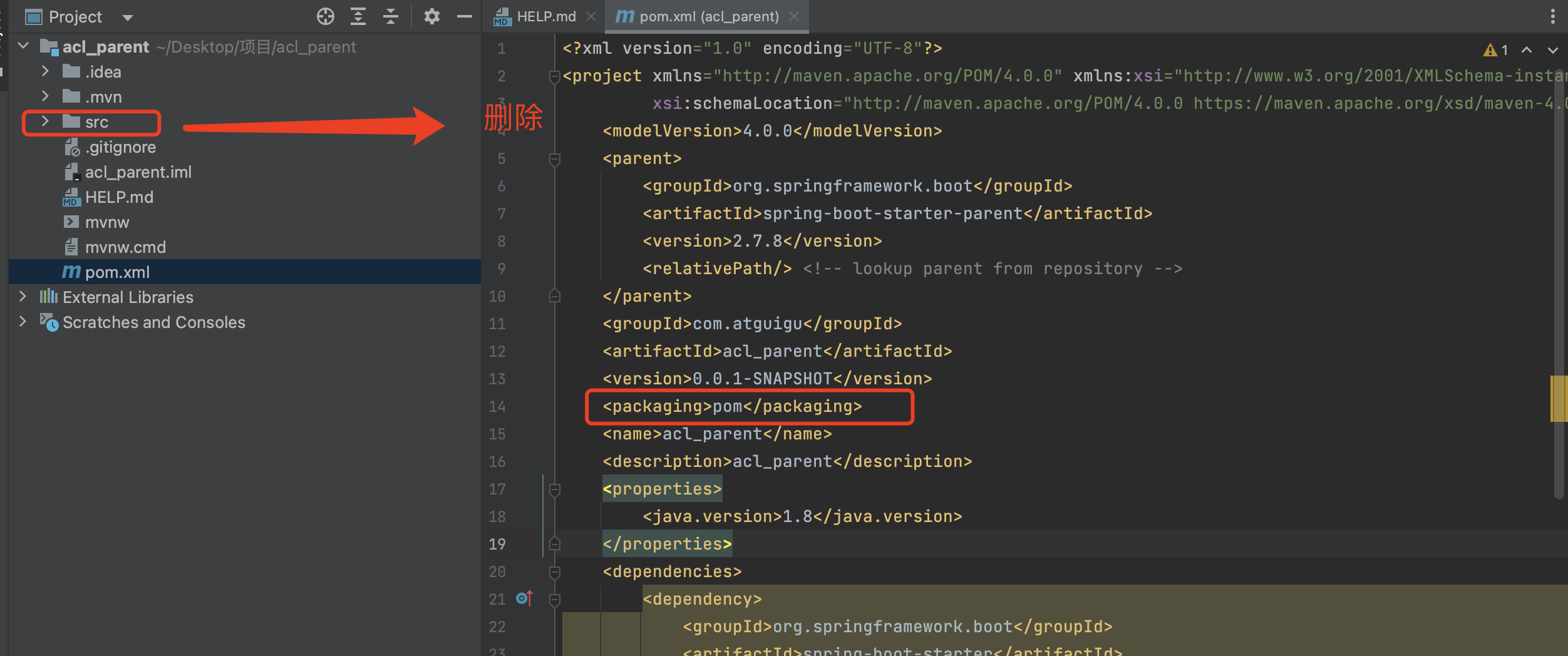The image size is (1568, 656).
Task: Click the warning indicator icon in editor
Action: (1490, 50)
